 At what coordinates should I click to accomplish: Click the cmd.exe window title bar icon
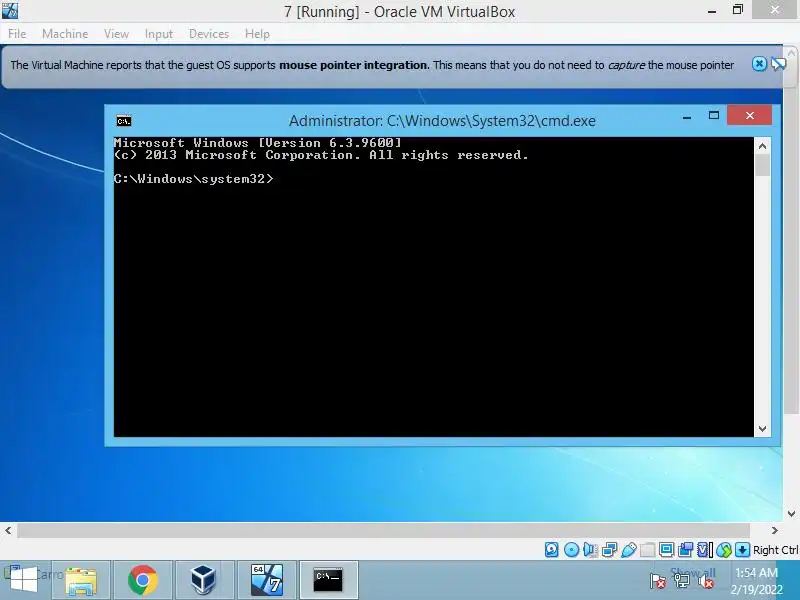pos(124,121)
